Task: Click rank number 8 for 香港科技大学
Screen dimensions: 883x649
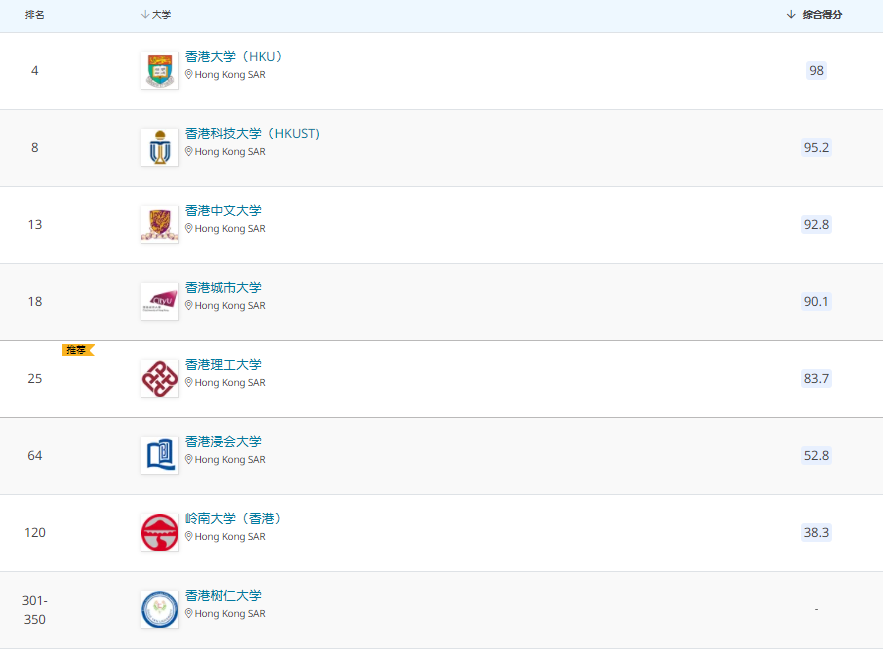Action: point(35,148)
